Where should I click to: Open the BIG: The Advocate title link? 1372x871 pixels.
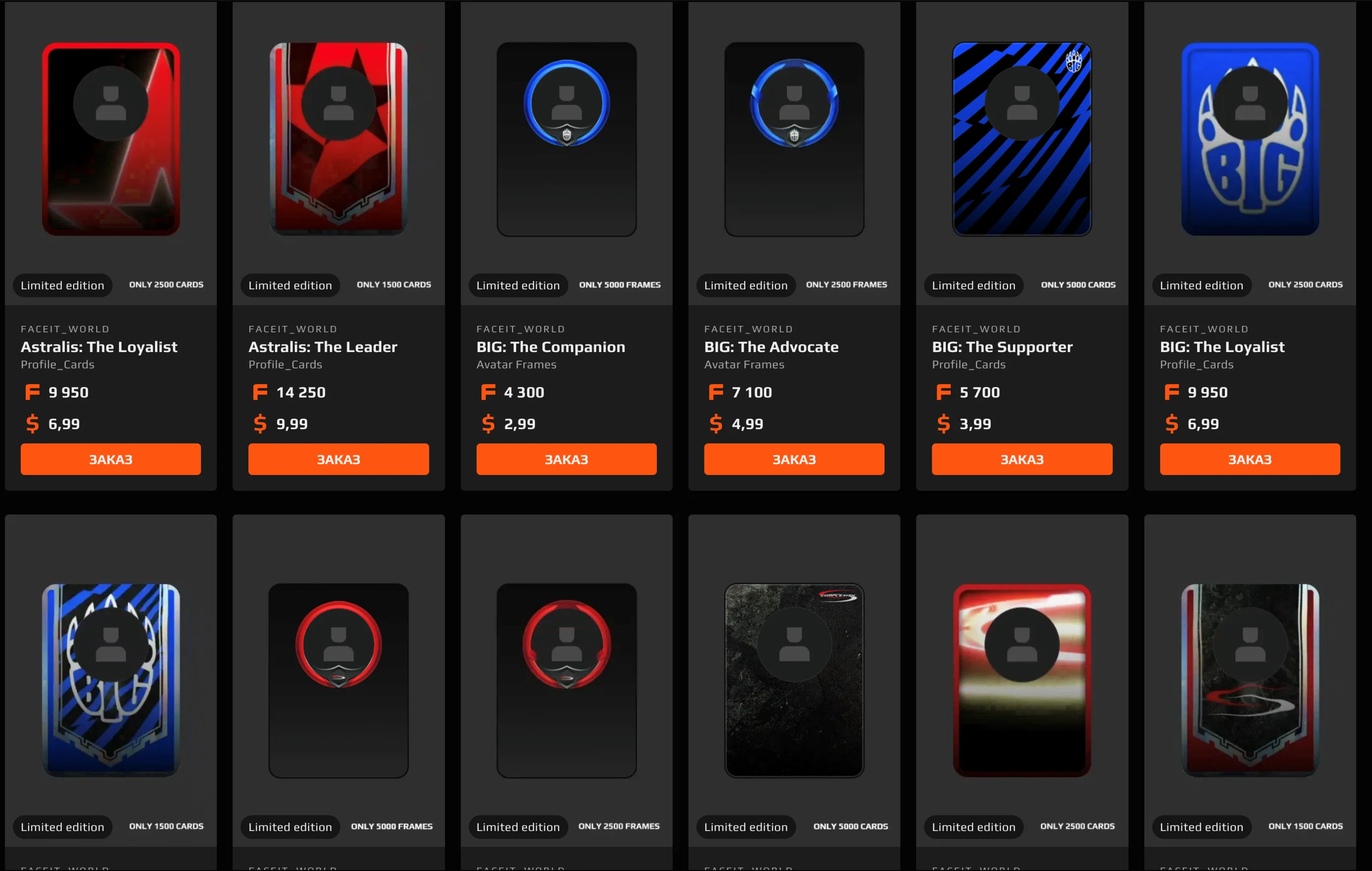point(771,347)
